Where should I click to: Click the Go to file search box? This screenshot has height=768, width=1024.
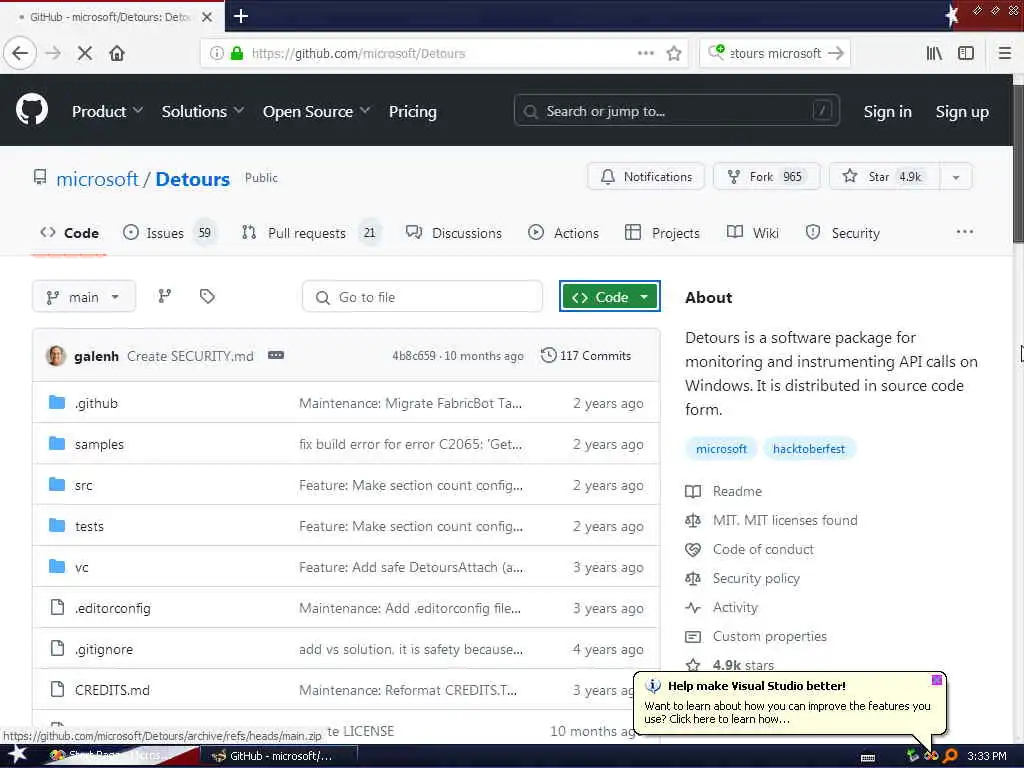pos(423,297)
